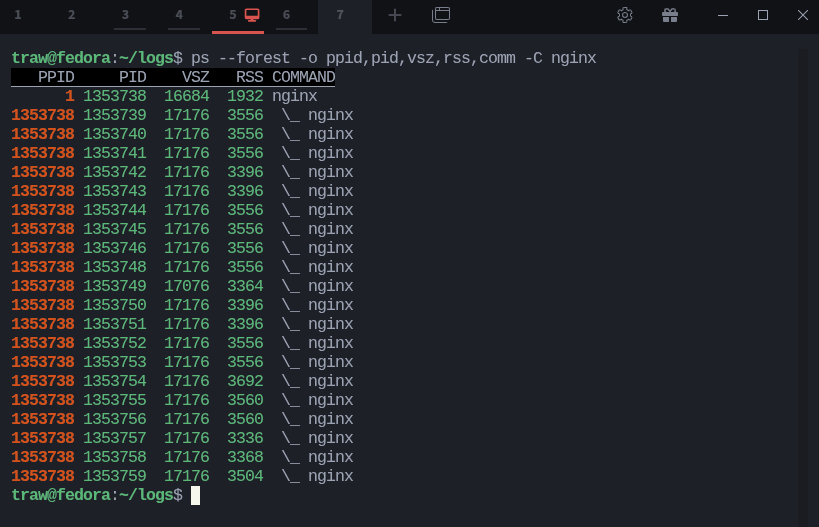Click PID 1353742

[115, 172]
